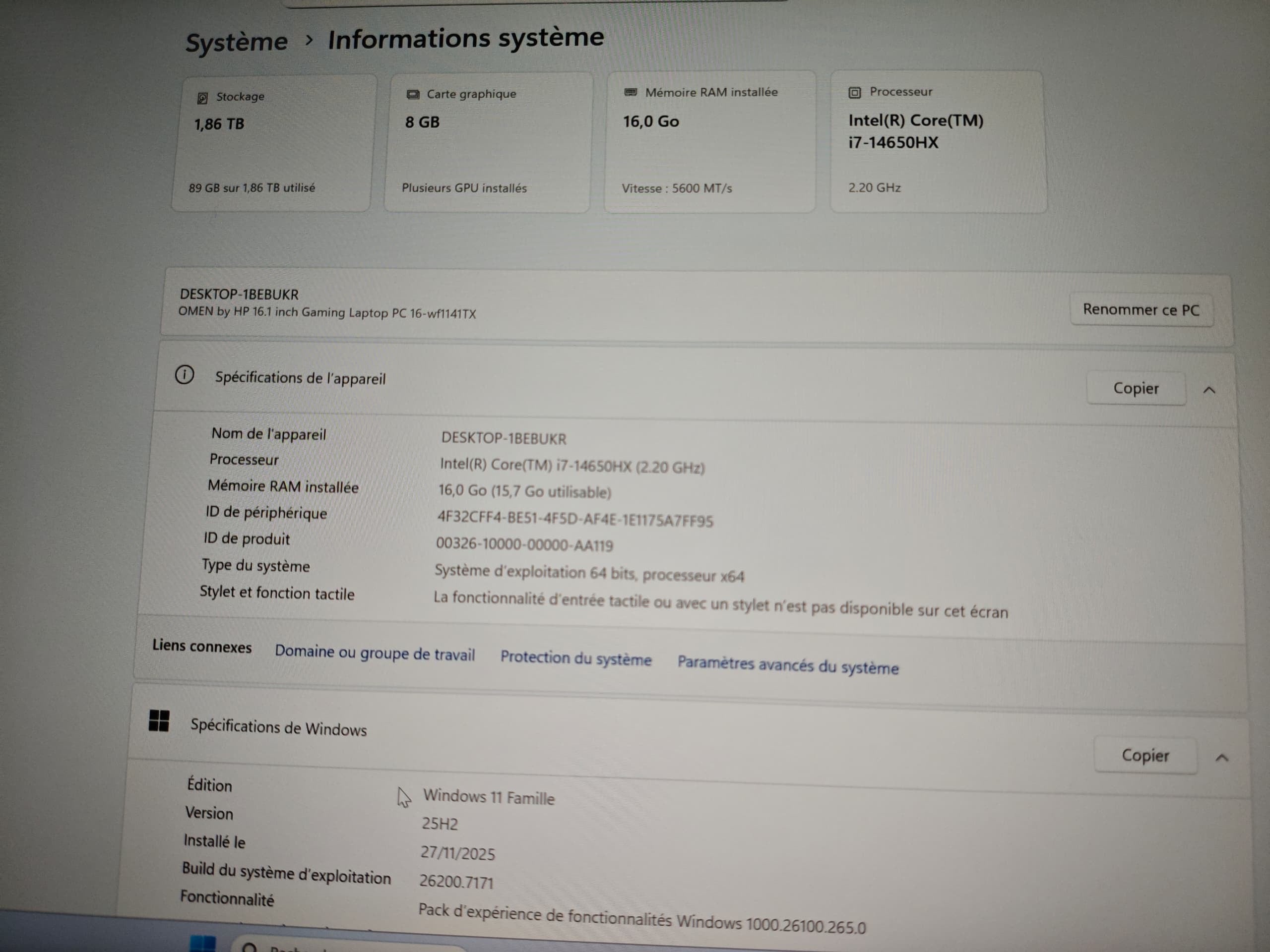Collapse the Spécifications de Windows section
Viewport: 1270px width, 952px height.
pos(1222,758)
